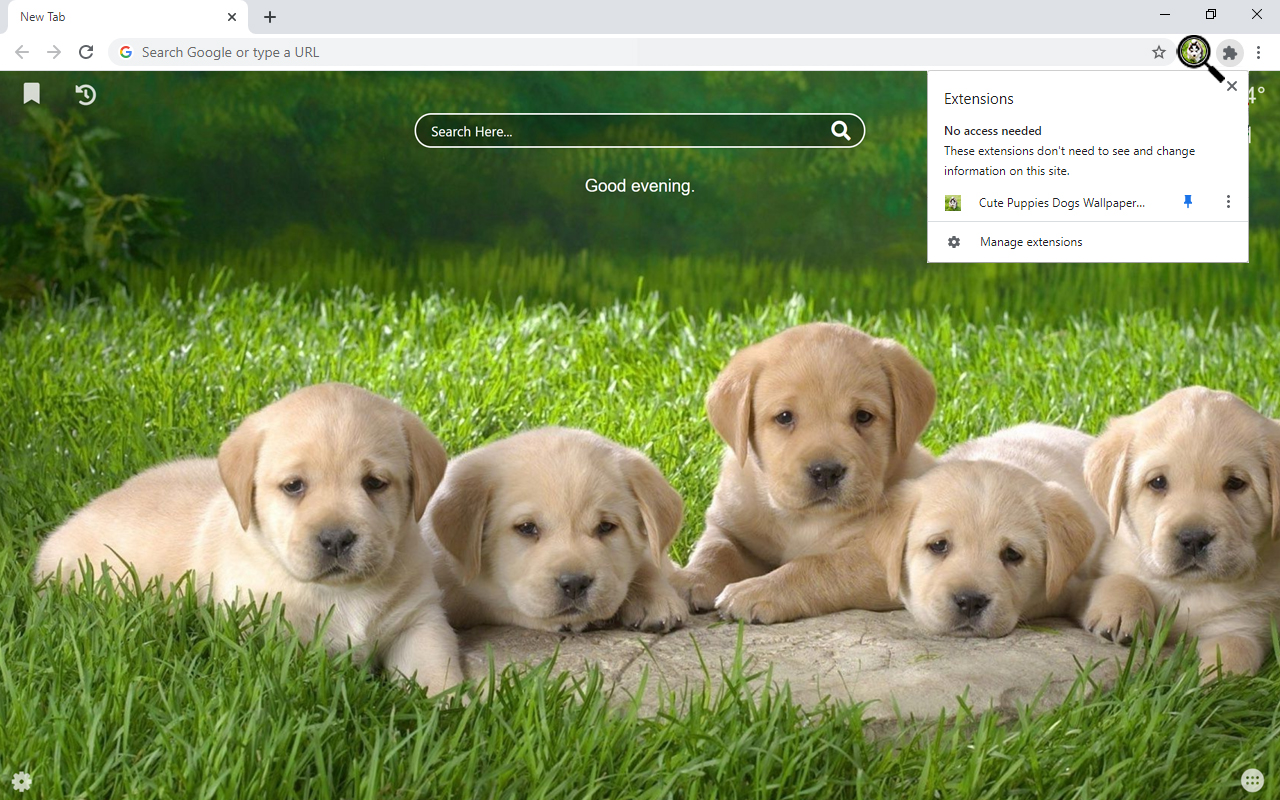Reload the page
Screen dimensions: 1280x800
(86, 52)
